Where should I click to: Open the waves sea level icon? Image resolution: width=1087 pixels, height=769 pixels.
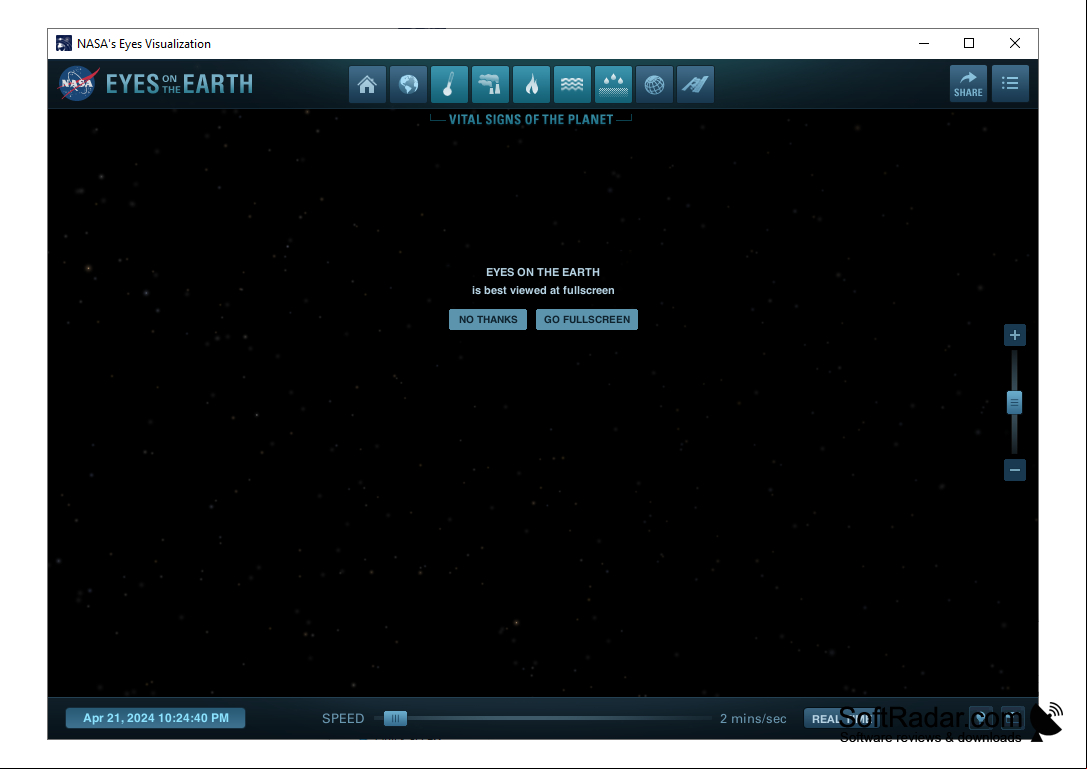[572, 84]
